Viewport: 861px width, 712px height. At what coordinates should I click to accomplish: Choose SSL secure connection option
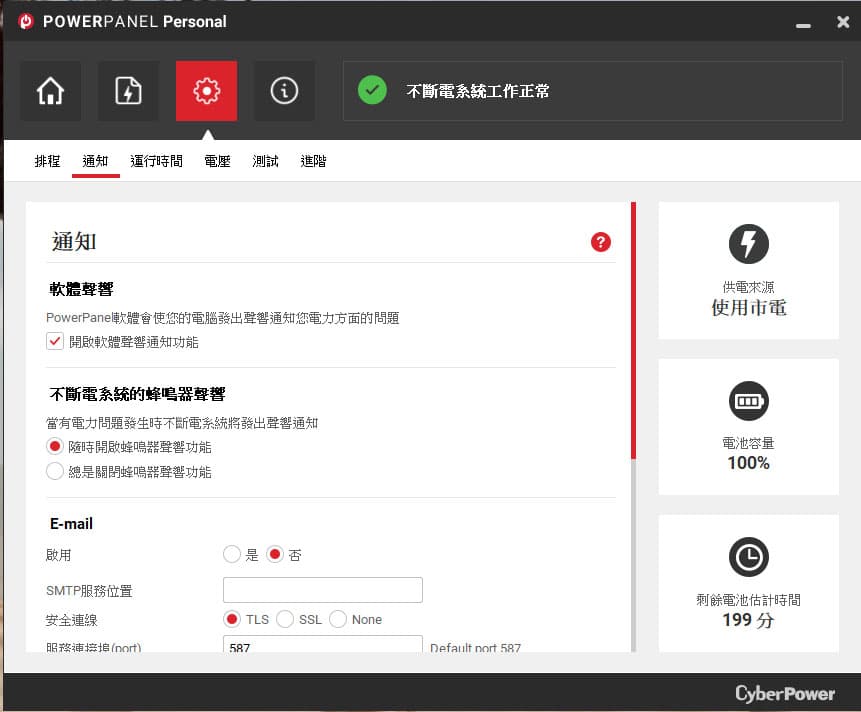click(285, 619)
